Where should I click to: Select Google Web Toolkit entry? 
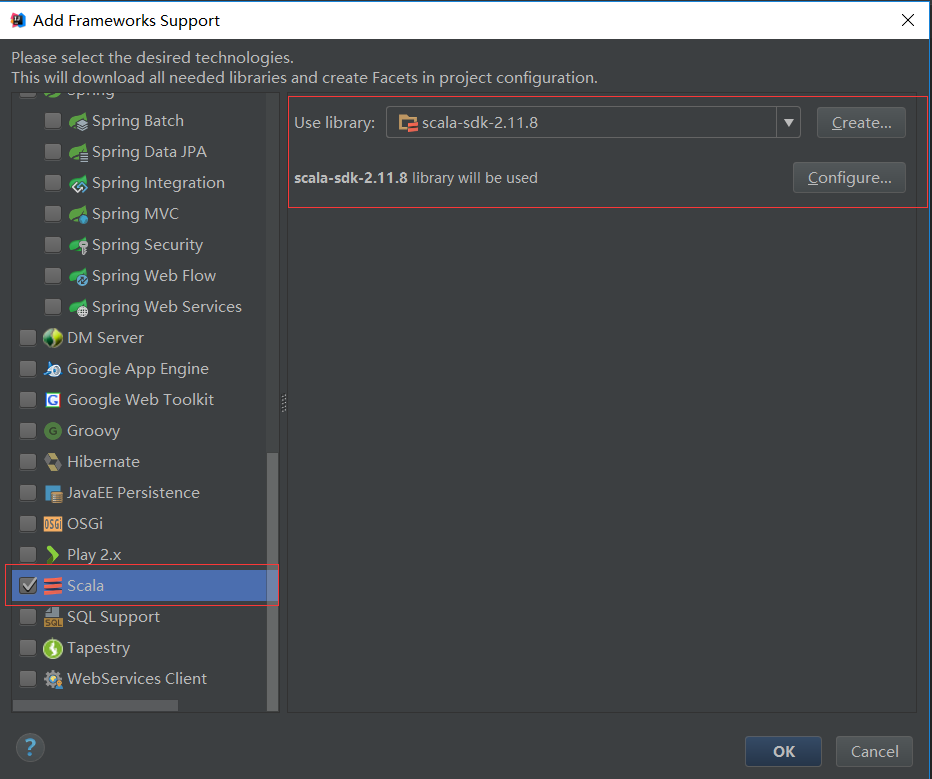(140, 400)
